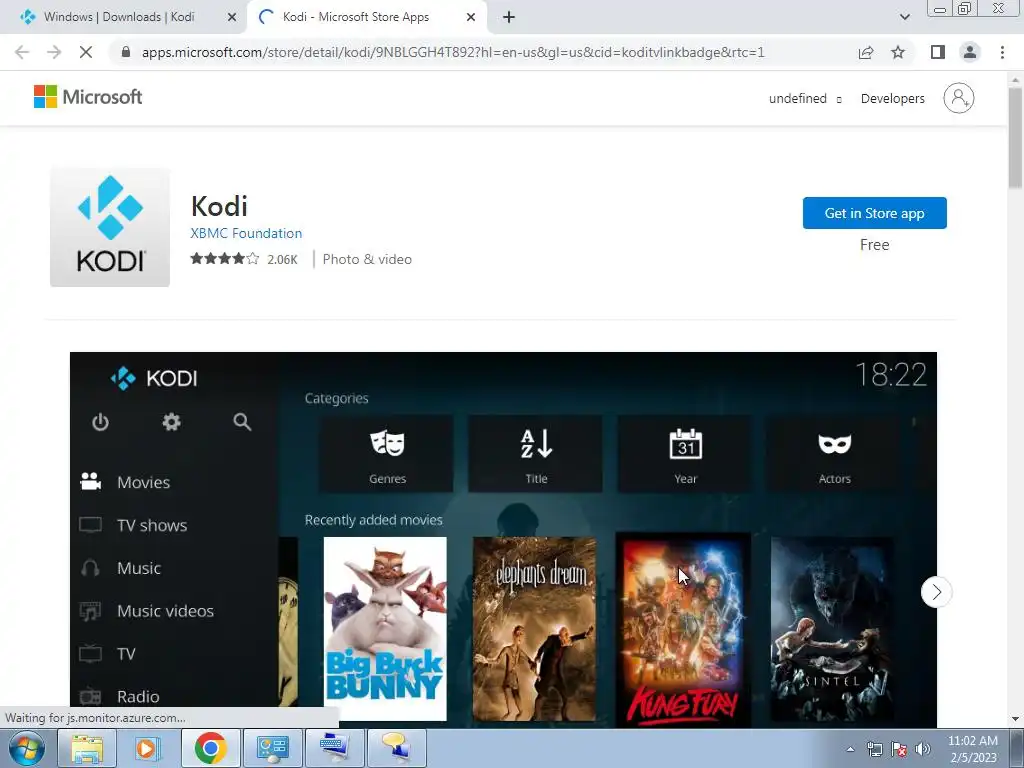
Task: Click the Get in Store app button
Action: (x=874, y=213)
